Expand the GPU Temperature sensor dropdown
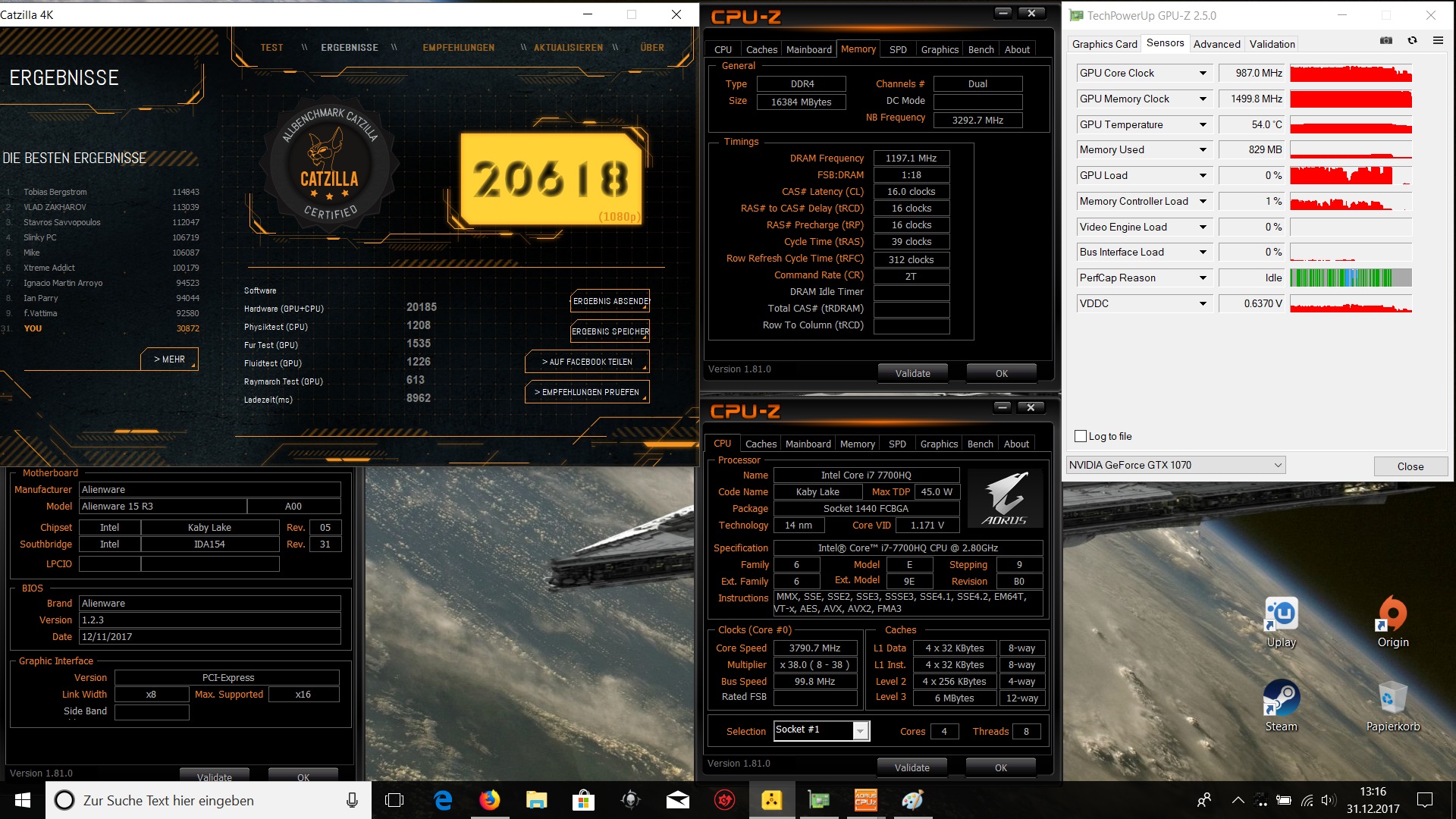1456x819 pixels. click(1203, 124)
